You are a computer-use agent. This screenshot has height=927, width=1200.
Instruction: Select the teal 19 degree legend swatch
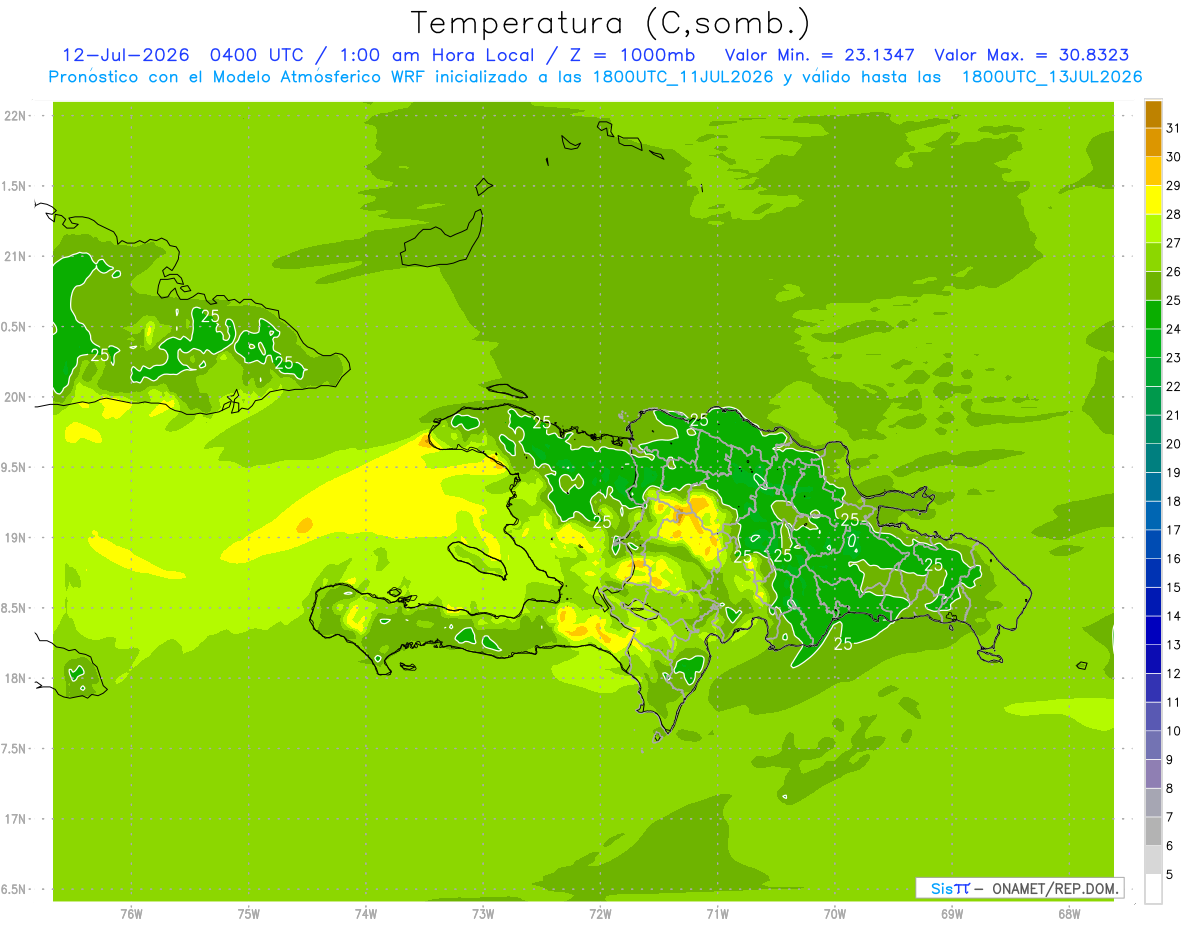pos(1153,459)
